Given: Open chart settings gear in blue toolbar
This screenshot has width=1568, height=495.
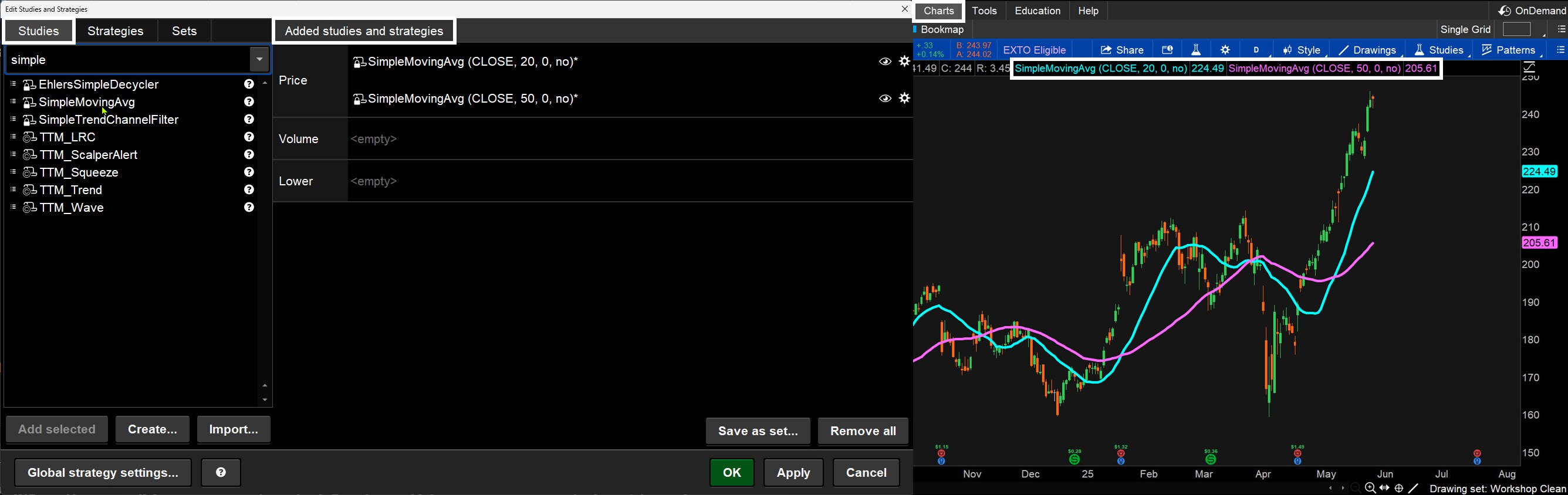Looking at the screenshot, I should point(1225,50).
